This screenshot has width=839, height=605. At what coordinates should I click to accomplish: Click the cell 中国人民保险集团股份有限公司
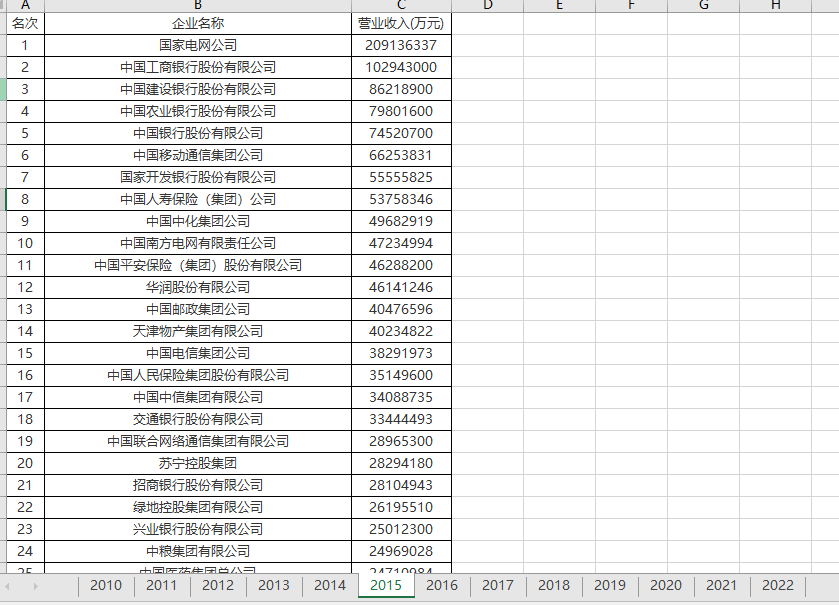click(x=198, y=375)
